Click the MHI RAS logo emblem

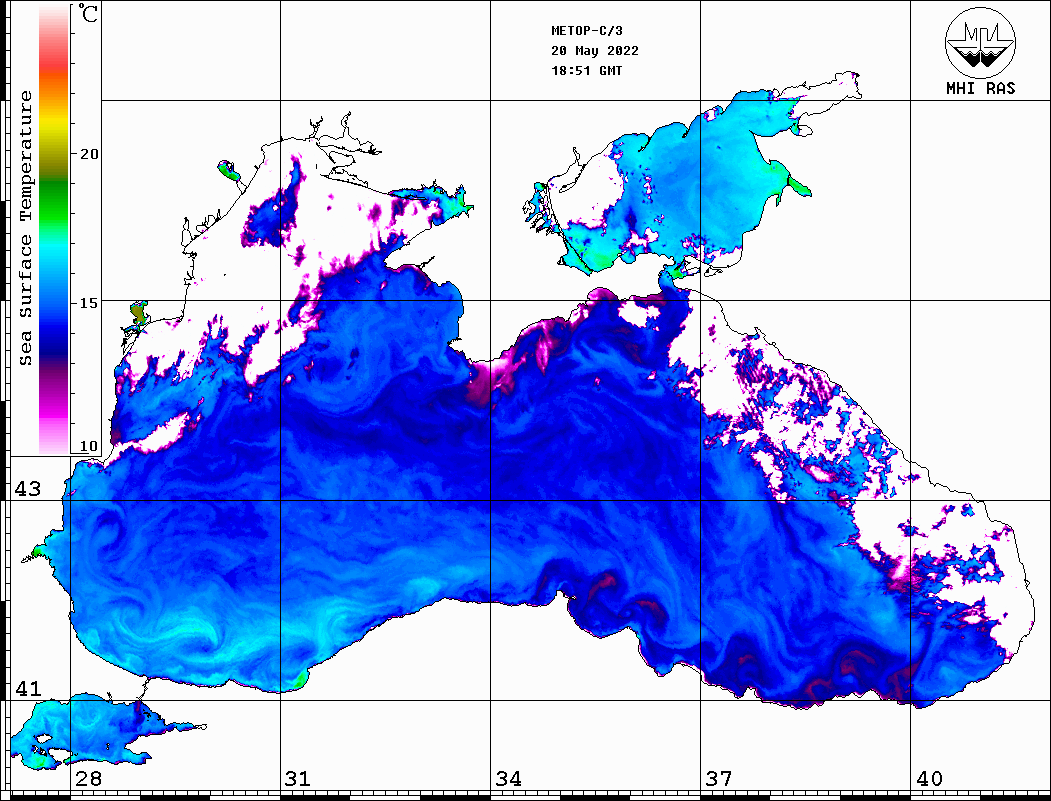click(980, 42)
